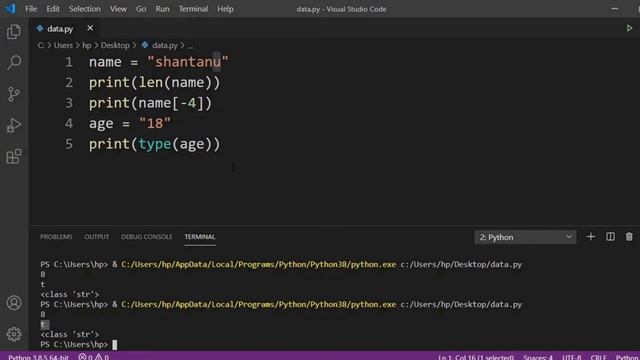Open the Run menu
This screenshot has height=360, width=640.
pos(162,9)
